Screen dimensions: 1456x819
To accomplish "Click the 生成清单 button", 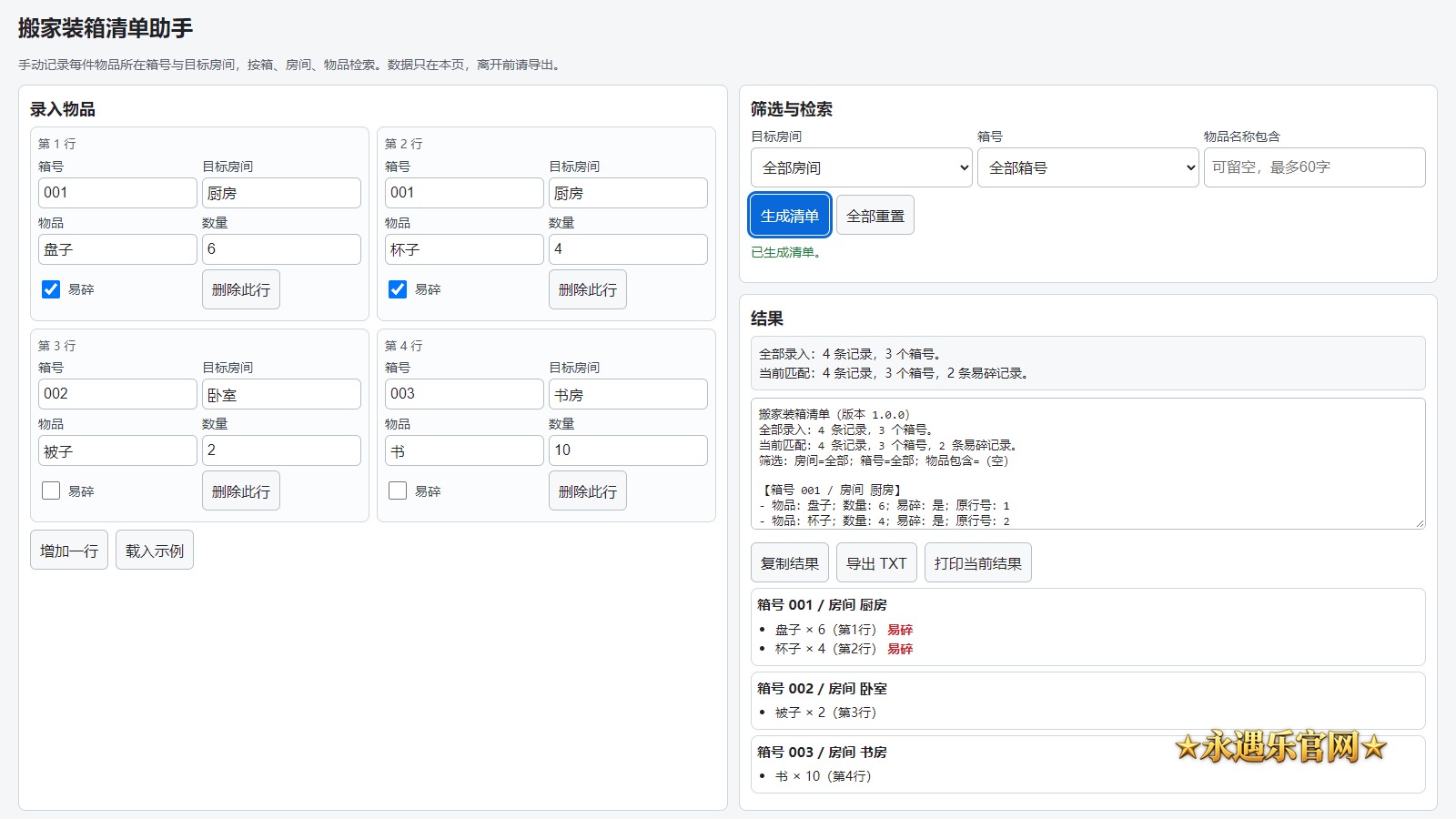I will point(790,216).
